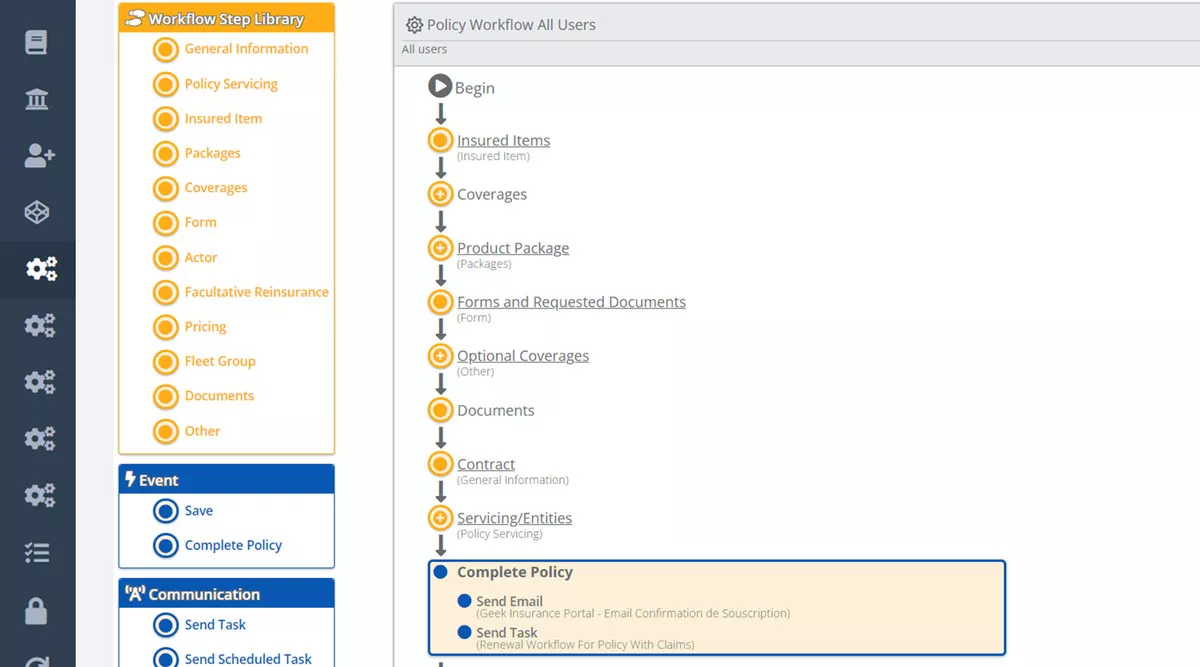Click the Other library step icon
The width and height of the screenshot is (1200, 667).
pos(166,432)
